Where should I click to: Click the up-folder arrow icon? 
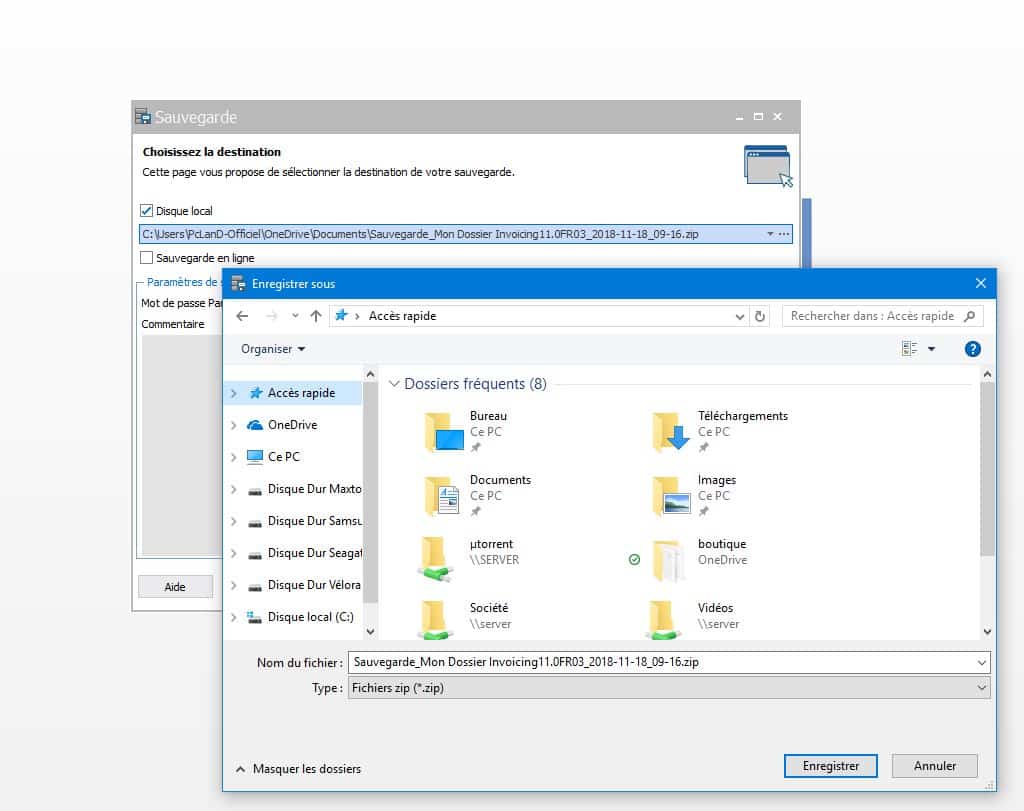point(316,316)
